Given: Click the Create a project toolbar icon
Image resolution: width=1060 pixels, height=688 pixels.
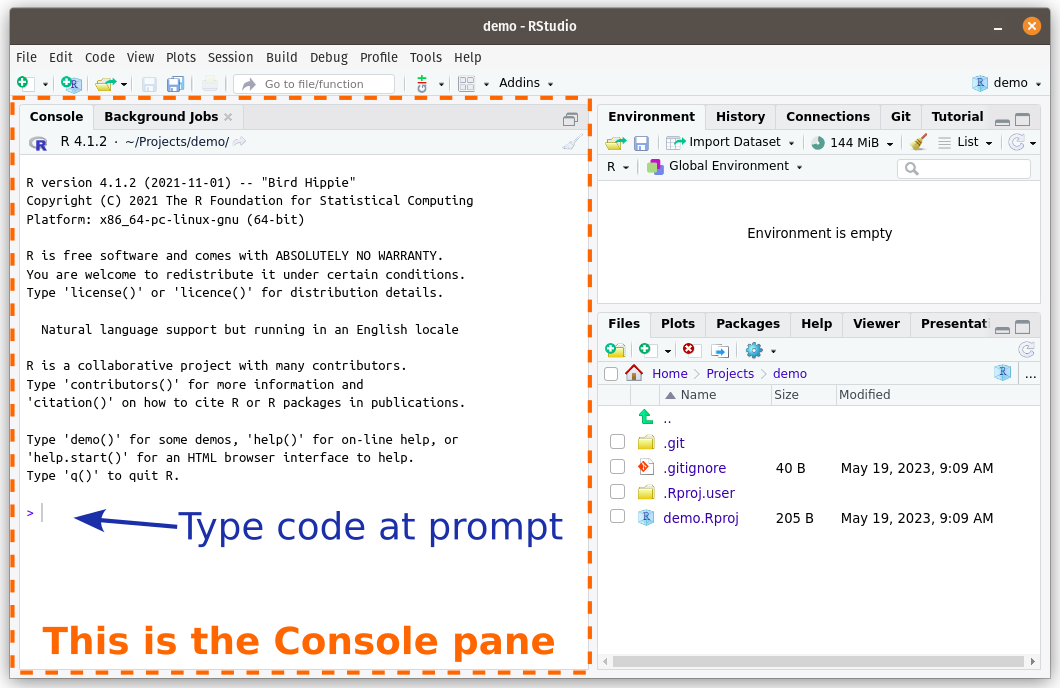Looking at the screenshot, I should pos(70,84).
